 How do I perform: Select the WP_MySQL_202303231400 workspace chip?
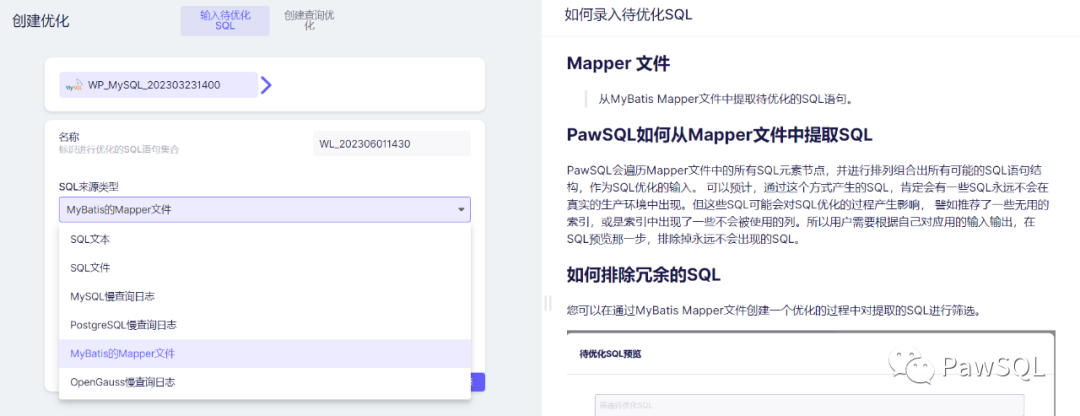pyautogui.click(x=158, y=85)
